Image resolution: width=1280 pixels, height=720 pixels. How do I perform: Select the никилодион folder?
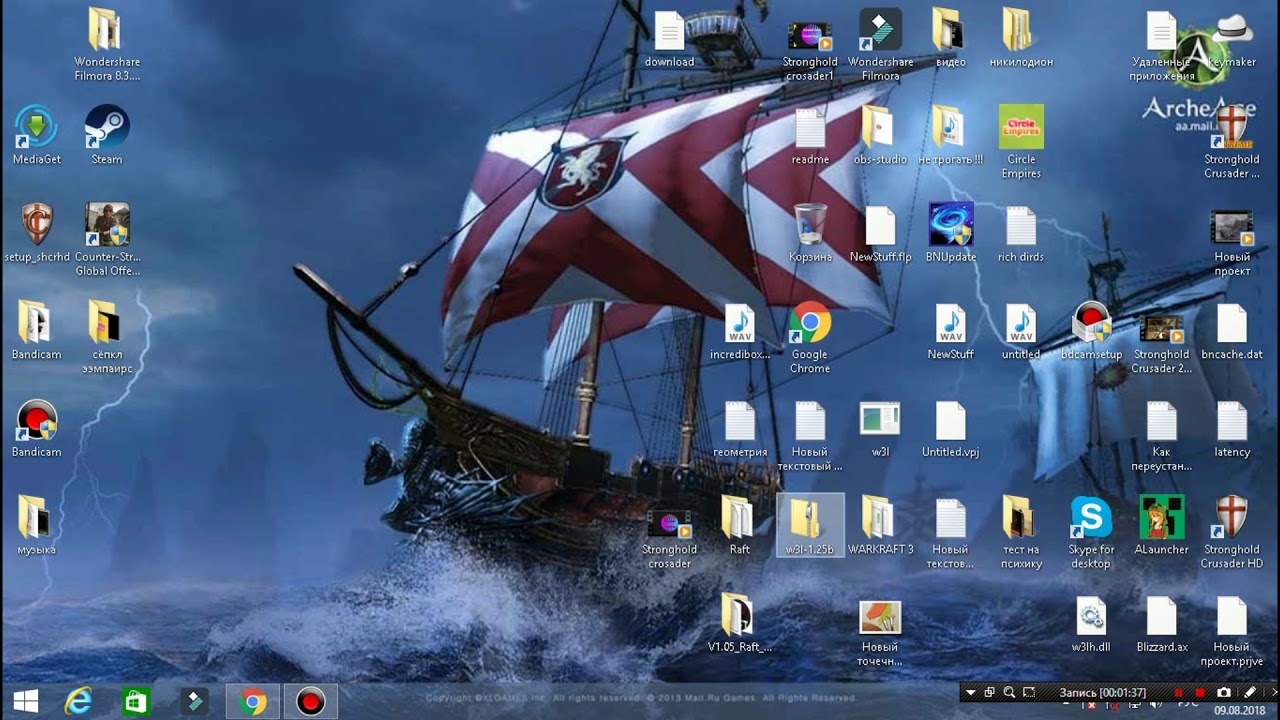(x=1021, y=38)
